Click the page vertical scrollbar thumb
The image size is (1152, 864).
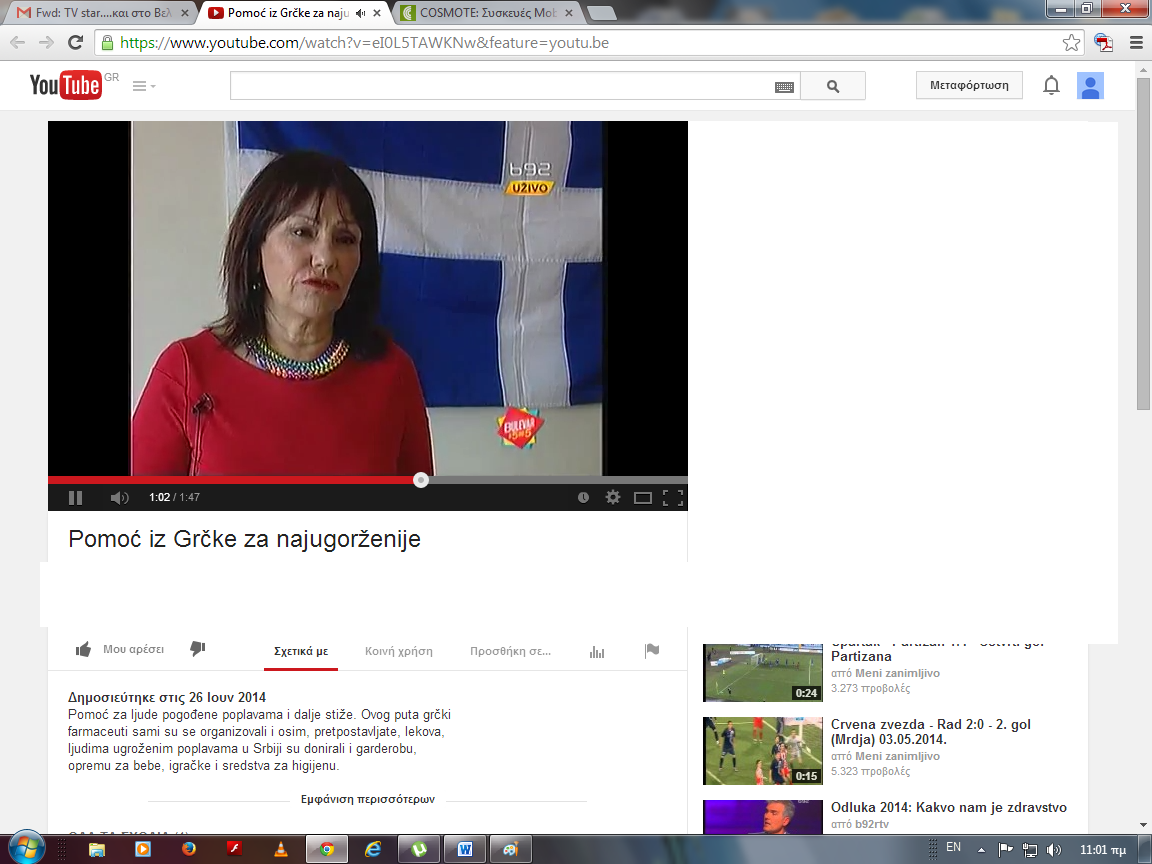click(1143, 244)
